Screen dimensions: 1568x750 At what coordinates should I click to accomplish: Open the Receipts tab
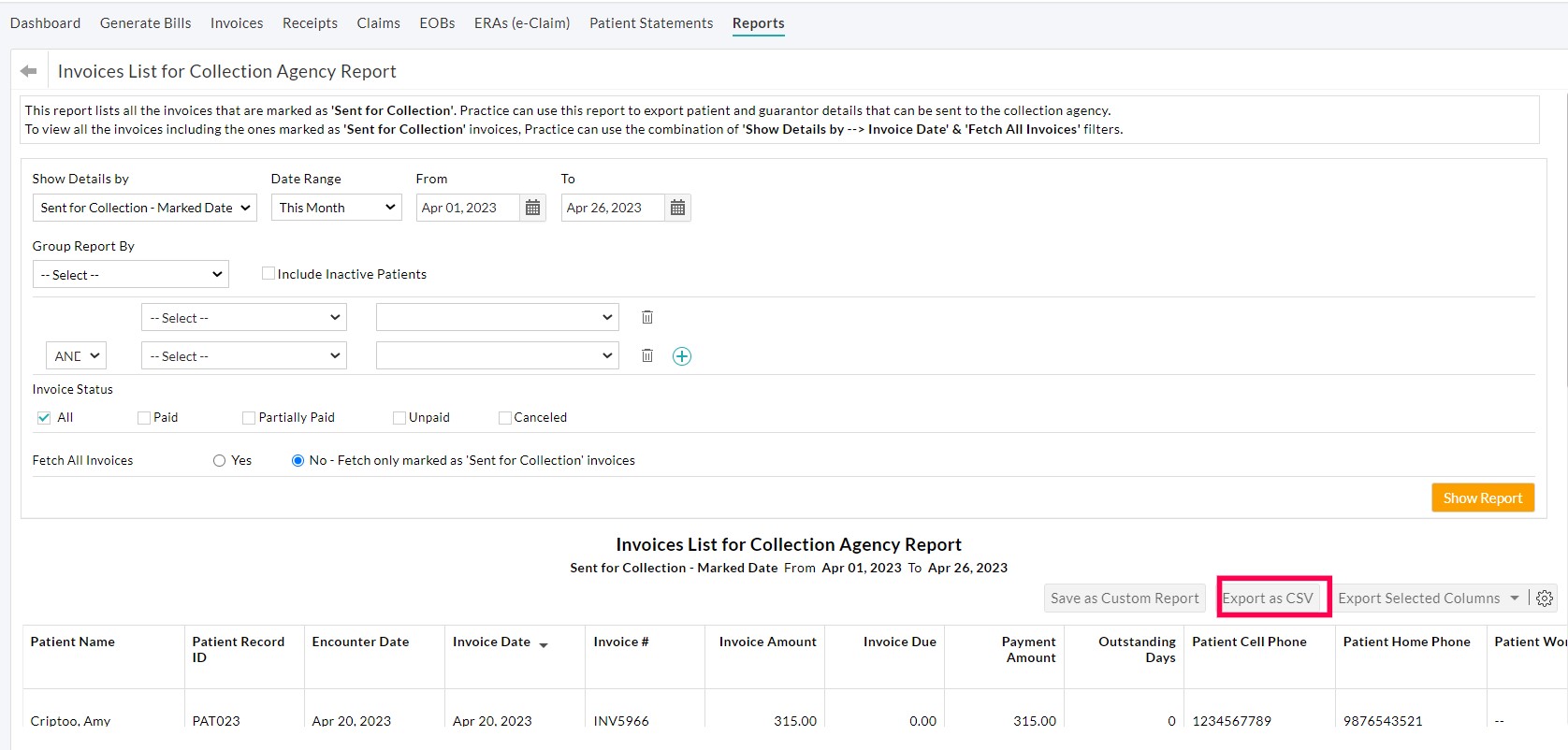coord(310,23)
